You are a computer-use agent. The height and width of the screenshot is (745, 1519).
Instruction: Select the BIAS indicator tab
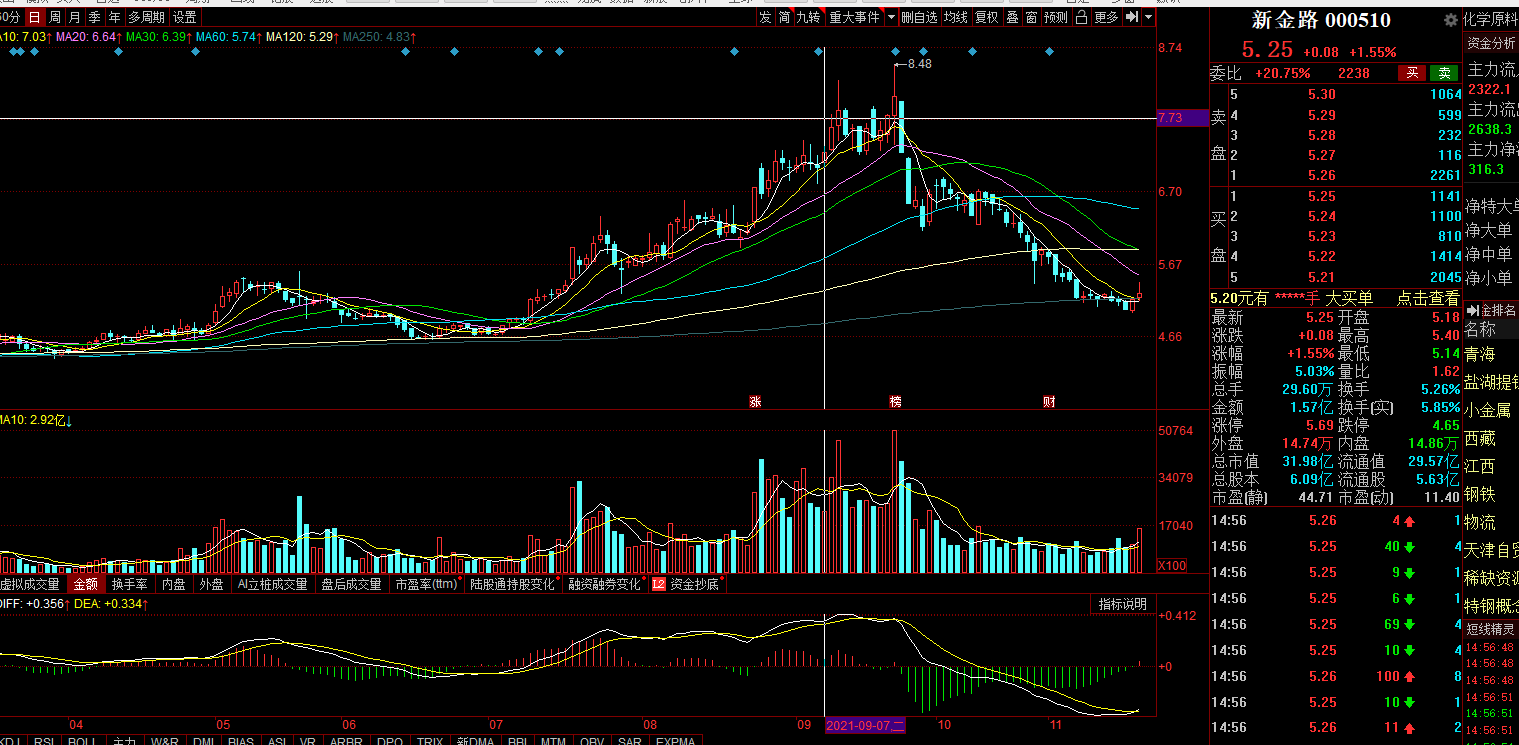point(241,741)
